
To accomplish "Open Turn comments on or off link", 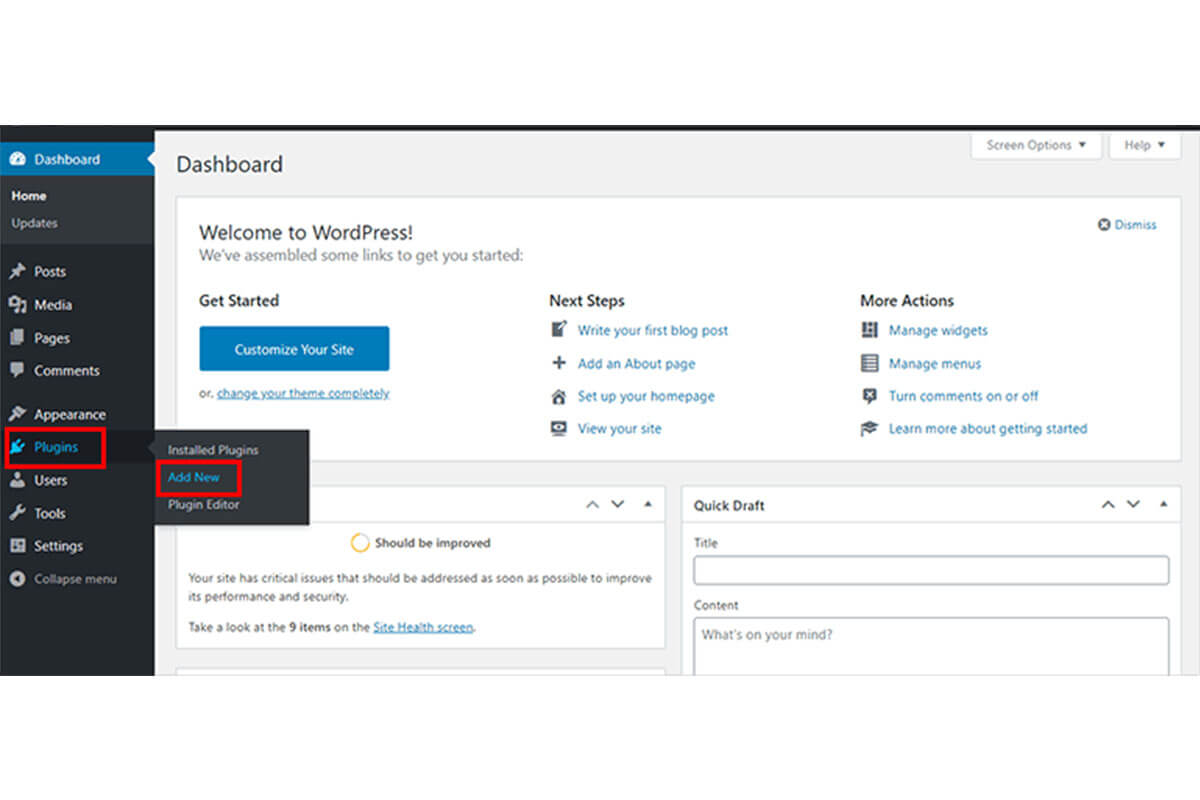I will (964, 396).
